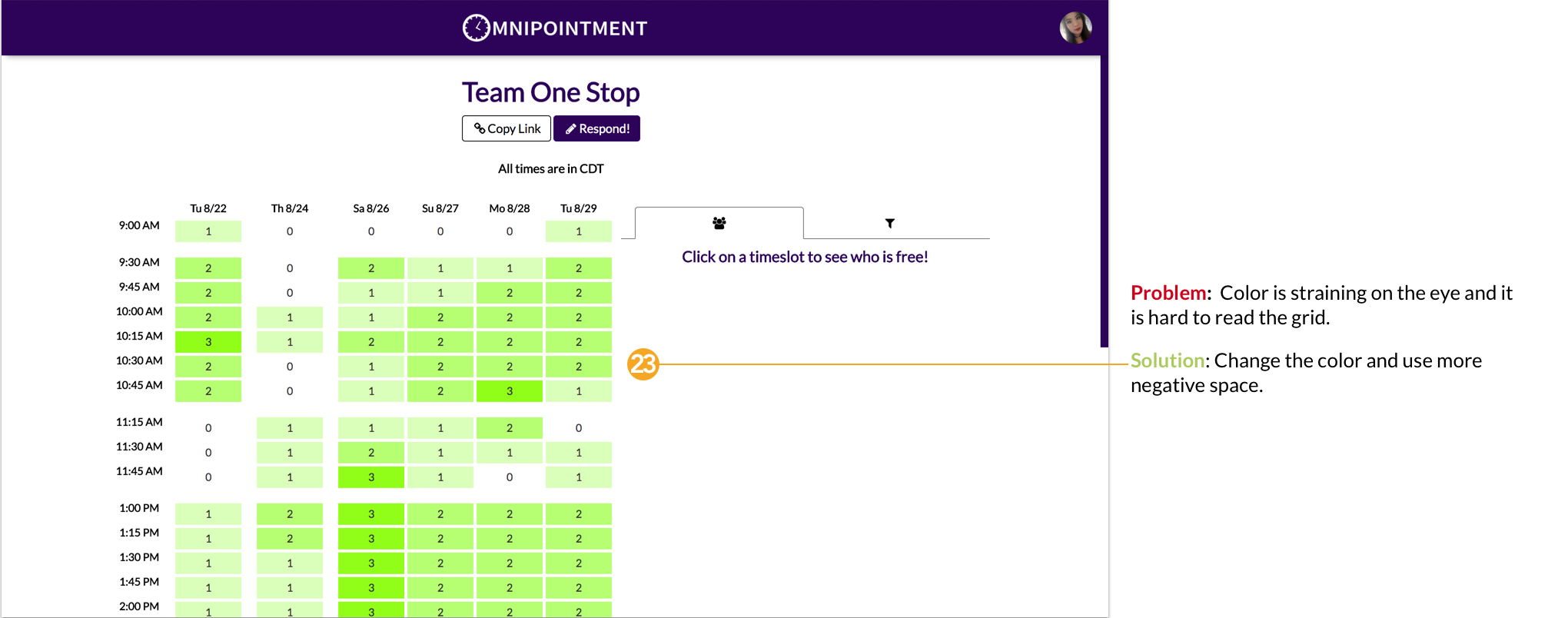Select the Sa 8/26 9:30 AM timeslot
1568x618 pixels.
point(371,268)
